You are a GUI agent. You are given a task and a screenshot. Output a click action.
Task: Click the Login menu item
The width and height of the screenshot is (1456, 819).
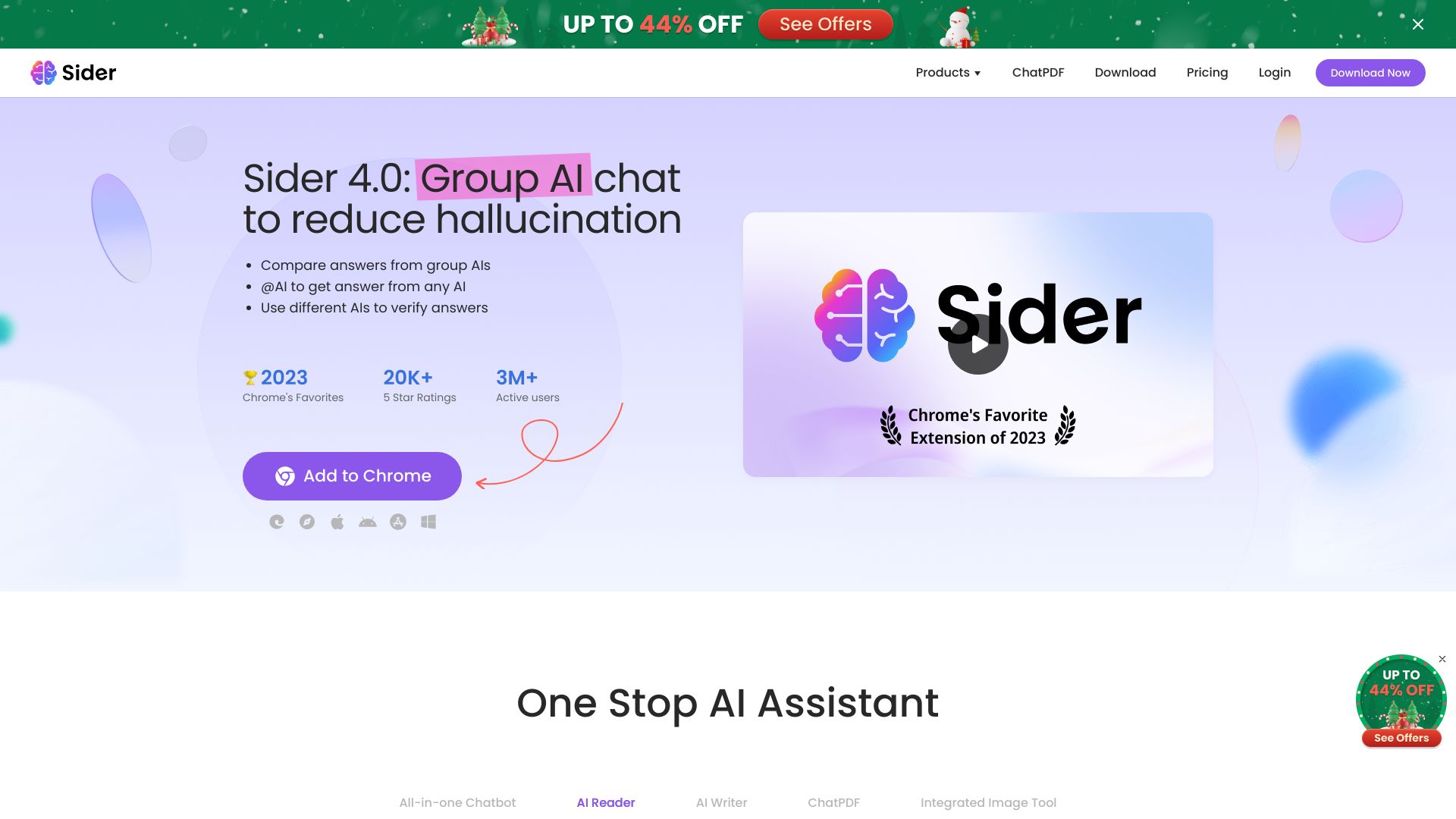pos(1274,72)
